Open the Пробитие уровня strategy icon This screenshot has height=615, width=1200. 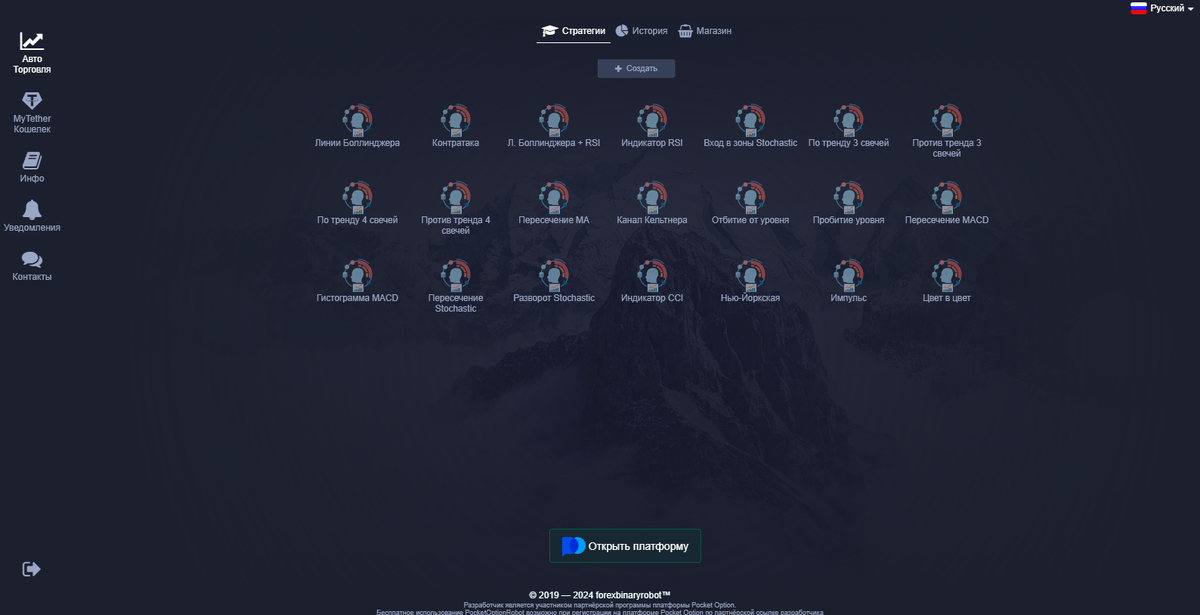tap(849, 197)
